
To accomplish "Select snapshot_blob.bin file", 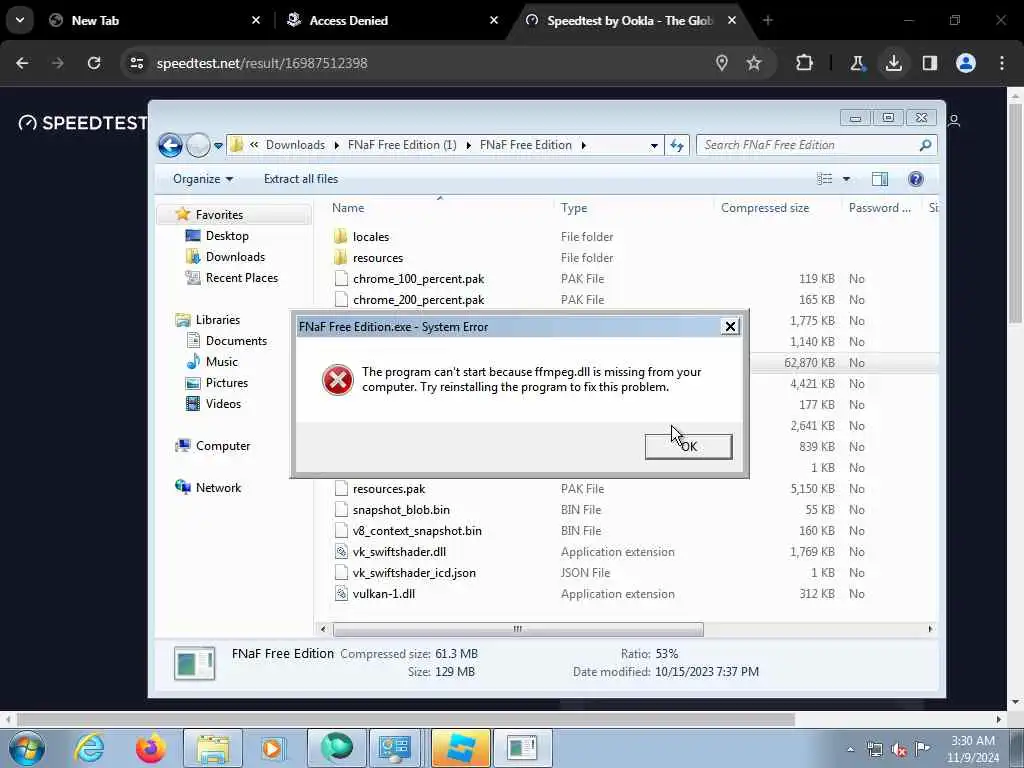I will click(401, 509).
